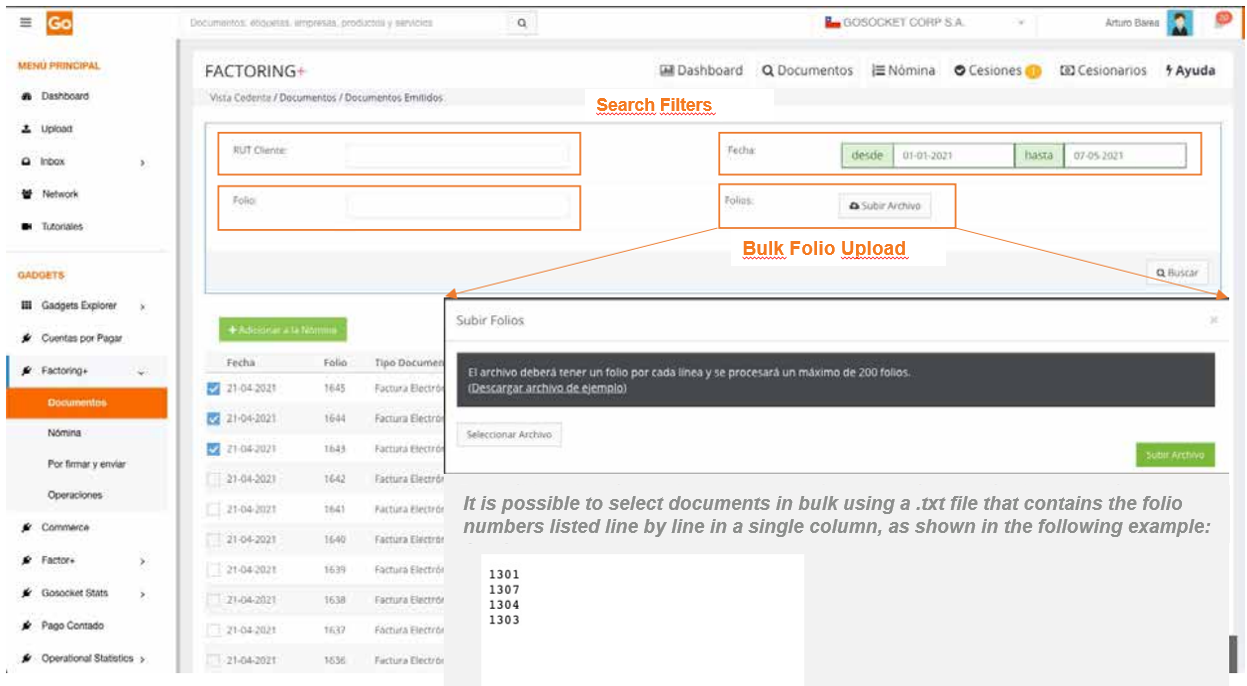The image size is (1247, 686).
Task: Open Cuentas por Pagar gadget
Action: (81, 338)
